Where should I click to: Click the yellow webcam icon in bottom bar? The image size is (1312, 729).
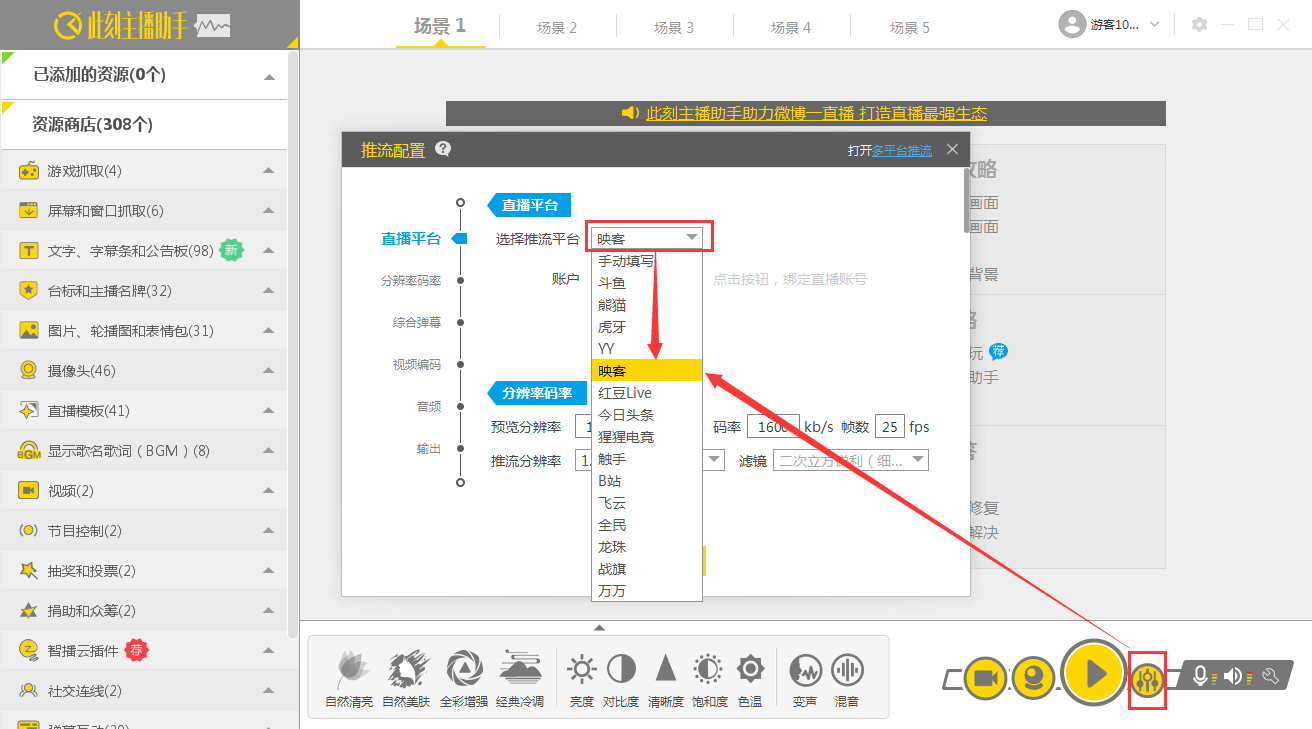(1033, 678)
